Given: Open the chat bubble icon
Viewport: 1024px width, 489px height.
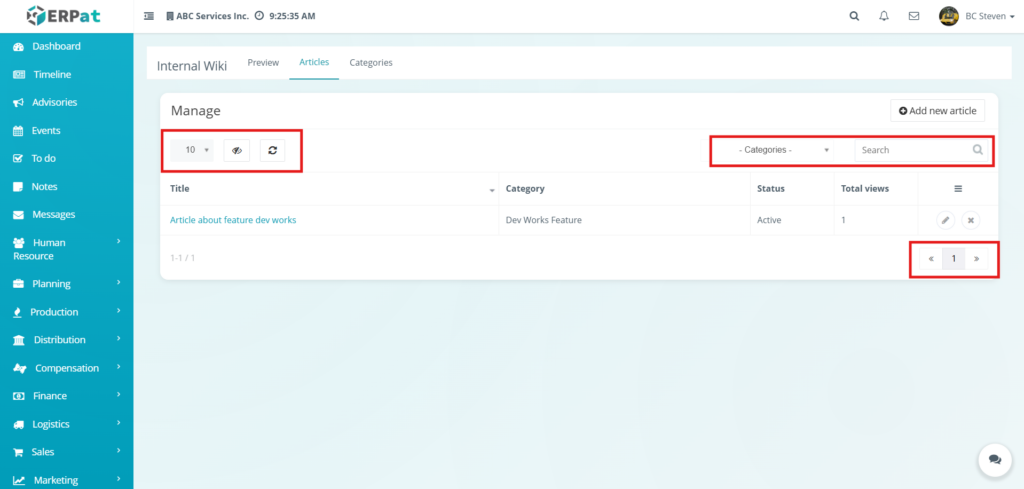Looking at the screenshot, I should 994,459.
